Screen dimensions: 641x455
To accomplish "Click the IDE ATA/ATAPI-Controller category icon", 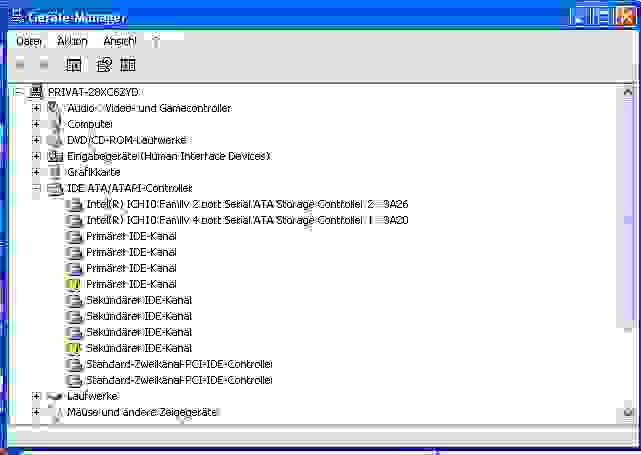I will 55,188.
